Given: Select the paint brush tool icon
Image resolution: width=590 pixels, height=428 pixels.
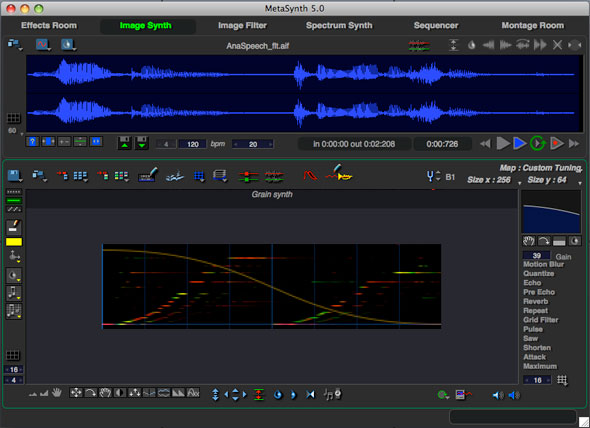Looking at the screenshot, I should 14,227.
